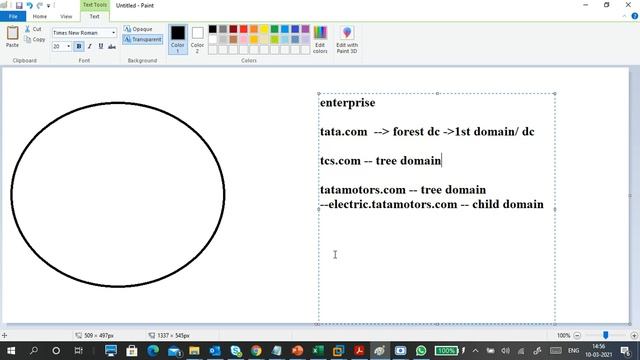Pick the yellow color swatch
This screenshot has width=640, height=360.
264,29
